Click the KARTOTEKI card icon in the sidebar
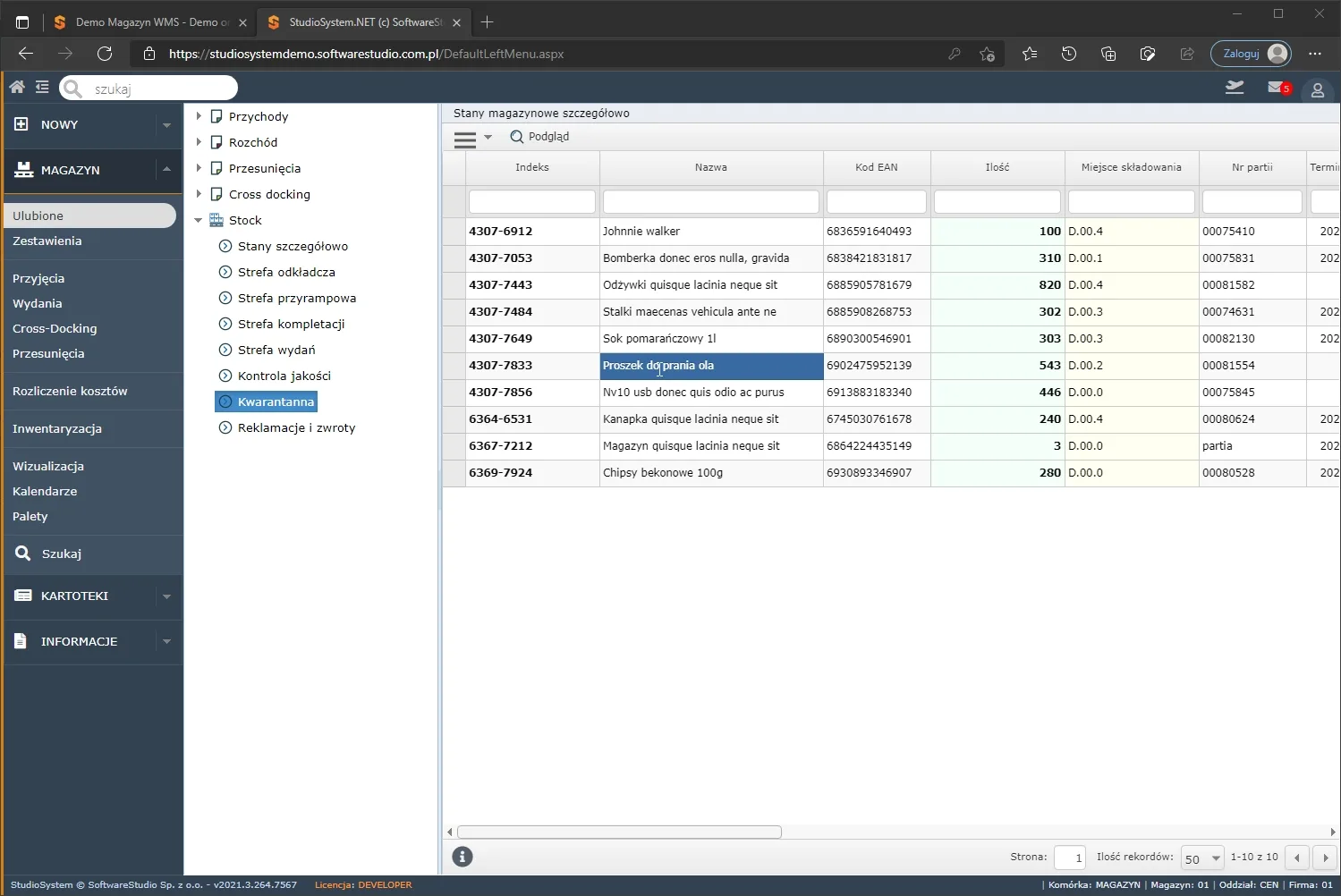 pos(23,596)
